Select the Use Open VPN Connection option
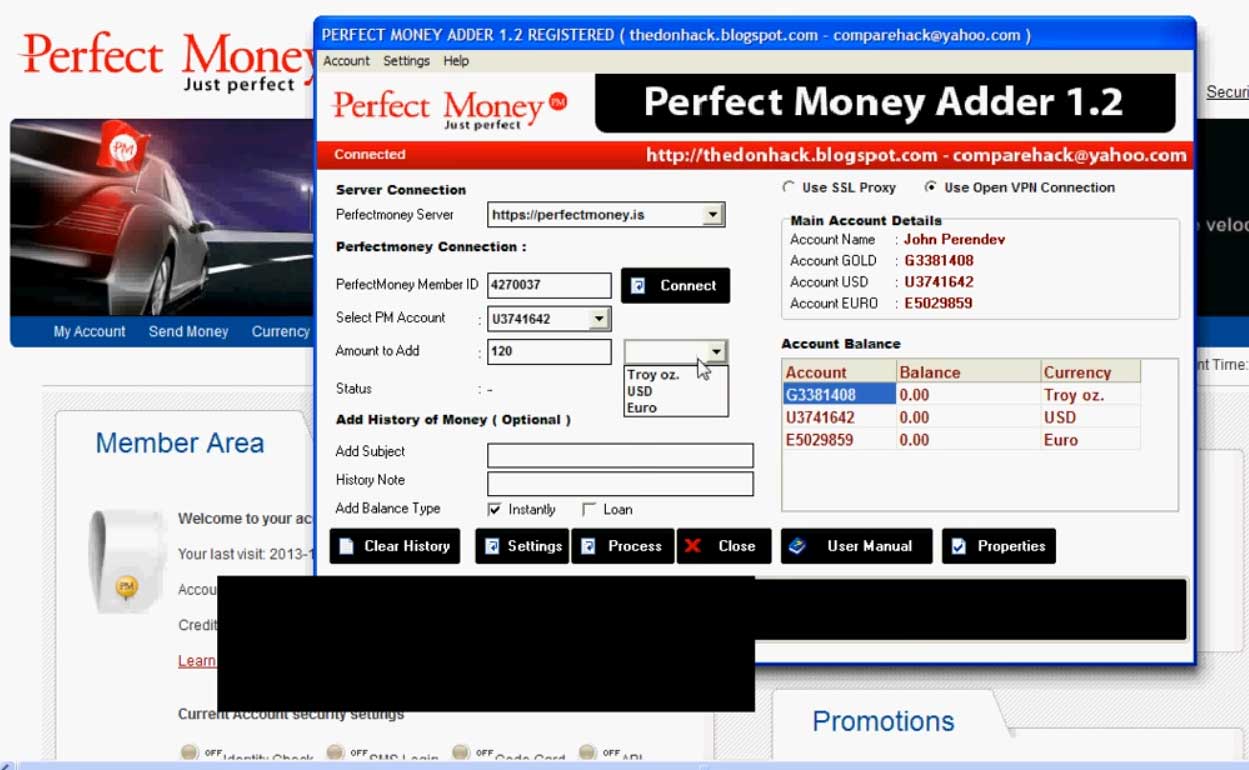This screenshot has height=770, width=1249. [931, 187]
